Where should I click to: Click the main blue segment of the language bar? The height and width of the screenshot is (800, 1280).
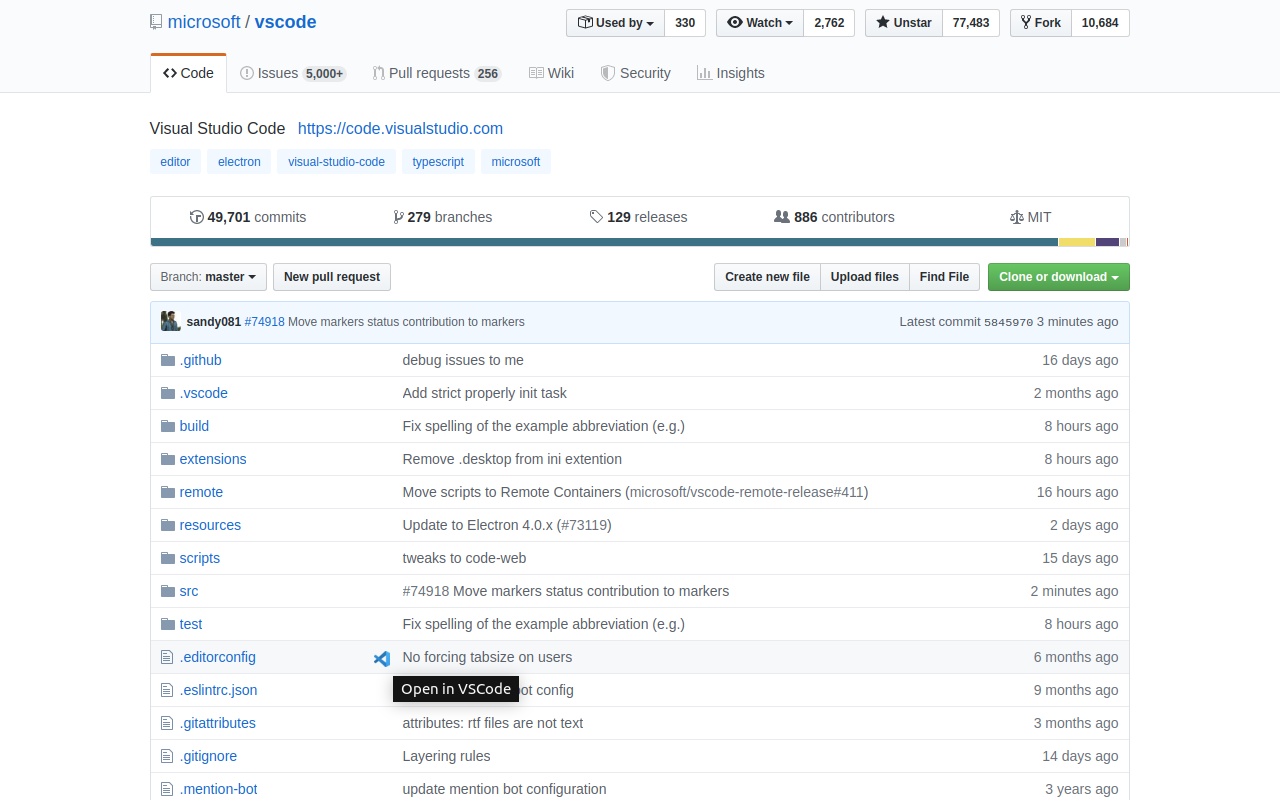coord(604,242)
